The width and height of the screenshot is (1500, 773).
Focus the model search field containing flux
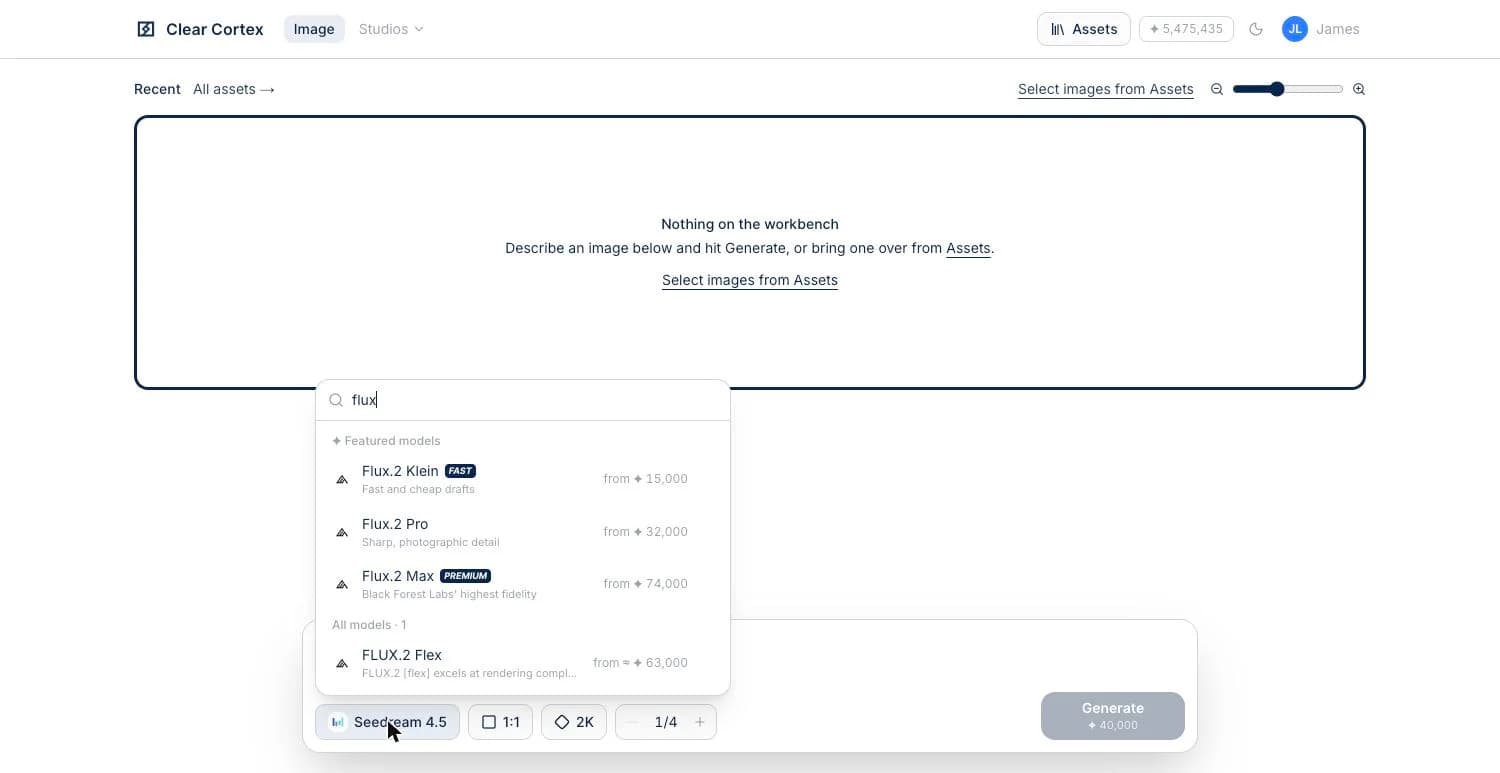(x=523, y=400)
